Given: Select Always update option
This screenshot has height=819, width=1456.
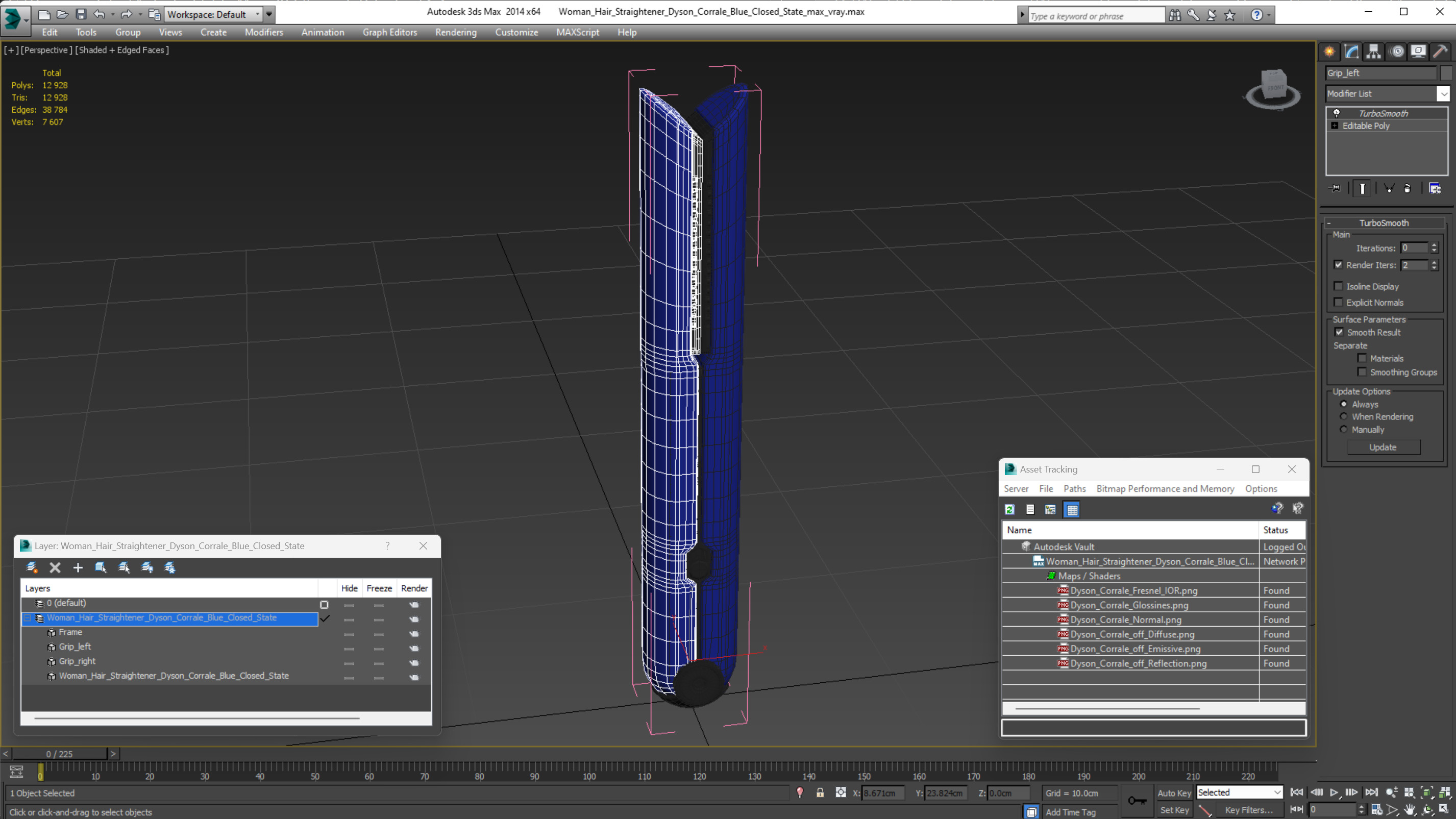Looking at the screenshot, I should click(x=1344, y=404).
